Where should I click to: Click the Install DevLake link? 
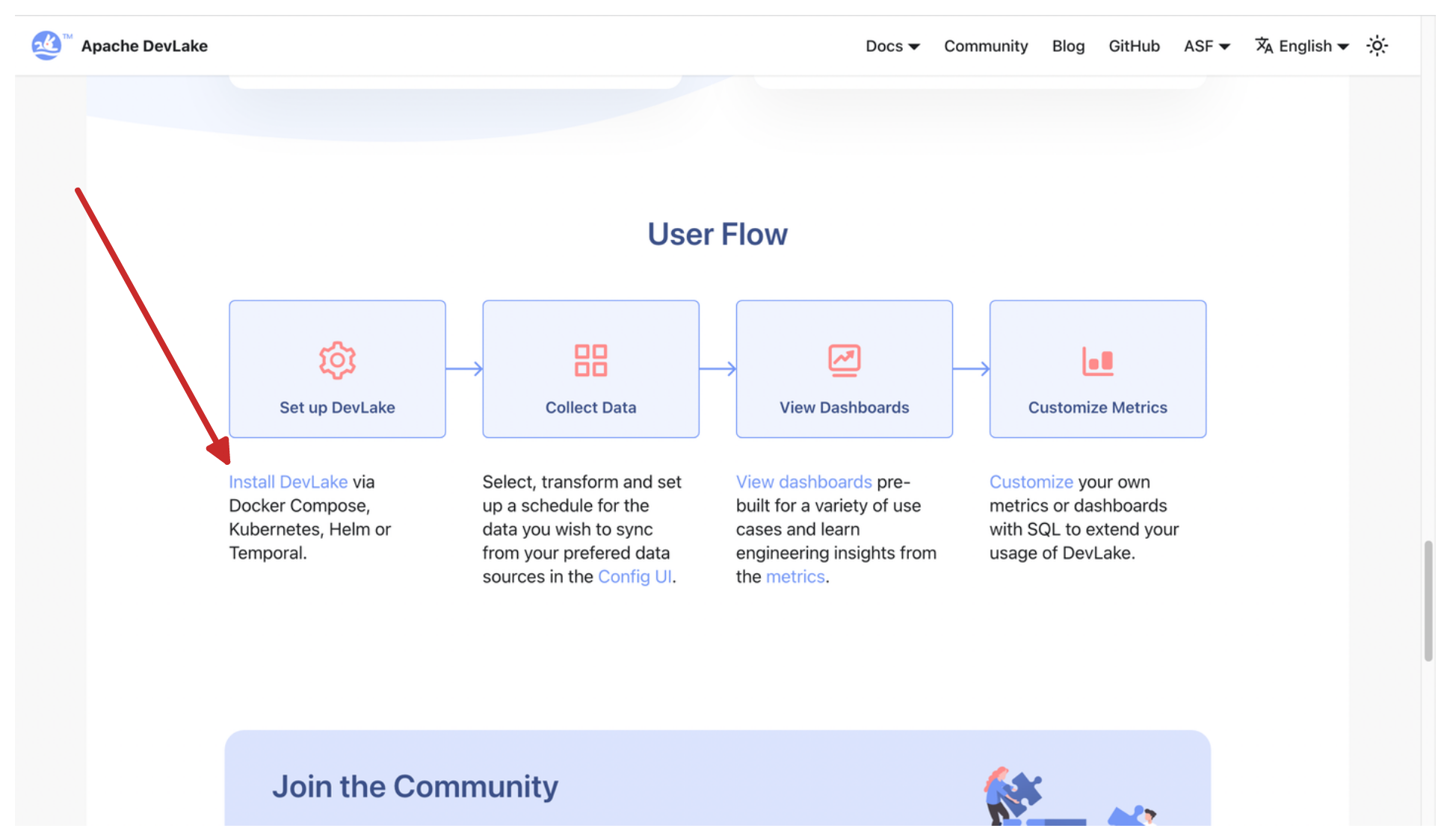(288, 482)
